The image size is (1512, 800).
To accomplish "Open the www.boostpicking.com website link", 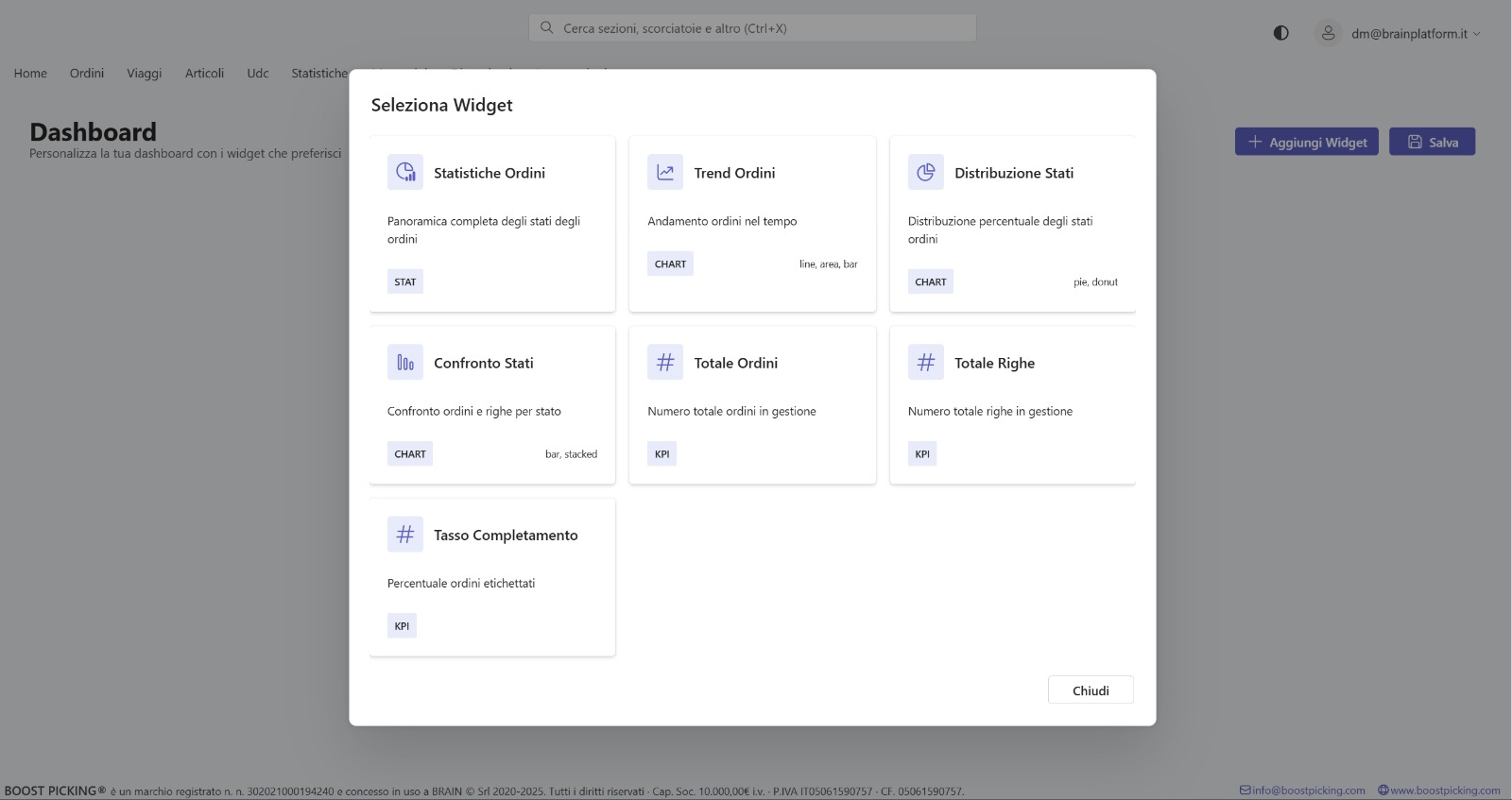I will [1445, 790].
